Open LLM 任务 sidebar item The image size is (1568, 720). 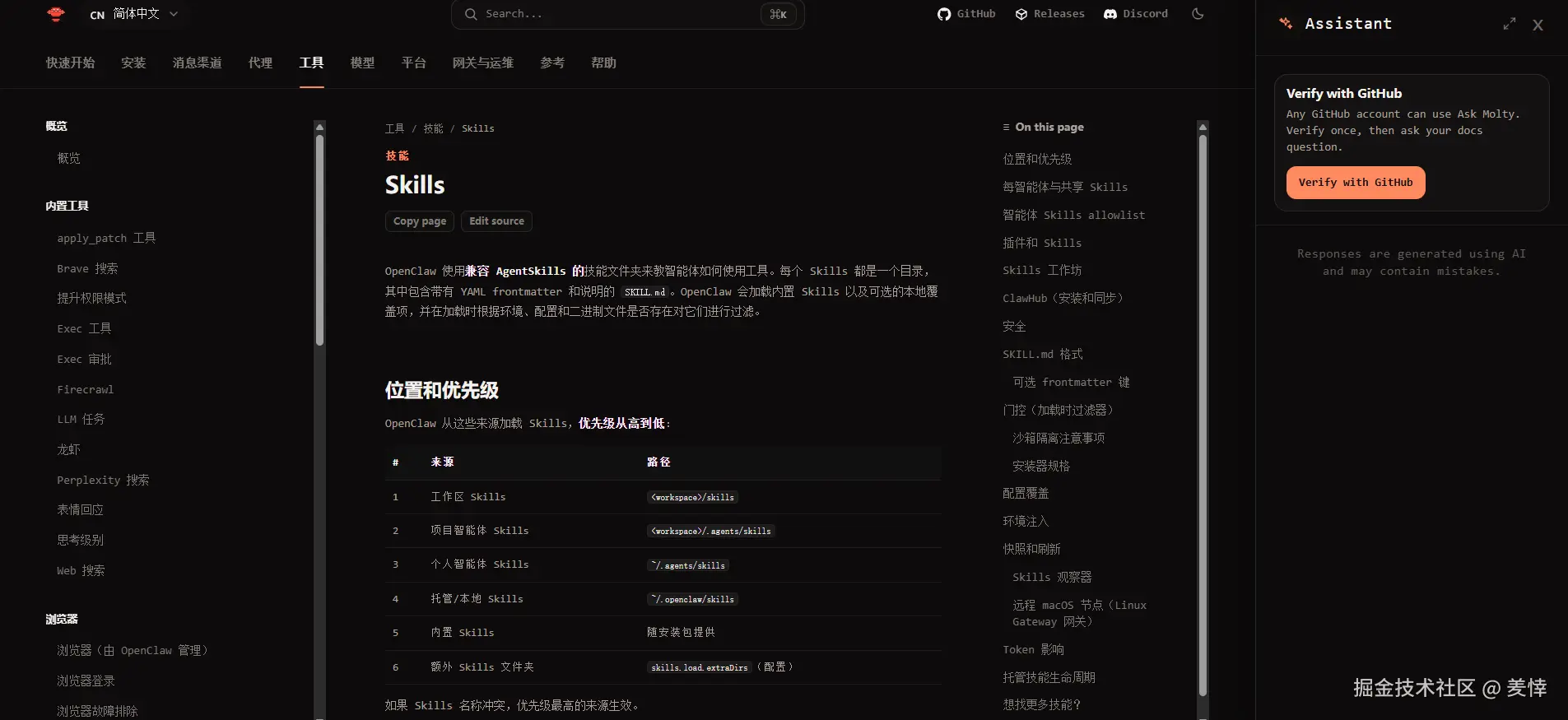coord(81,419)
